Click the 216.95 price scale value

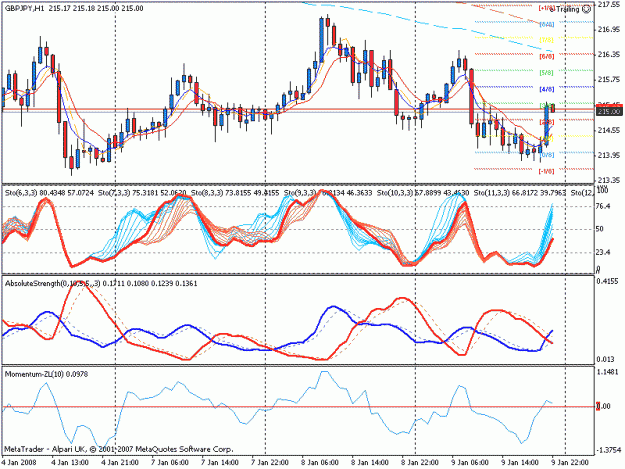click(x=609, y=29)
